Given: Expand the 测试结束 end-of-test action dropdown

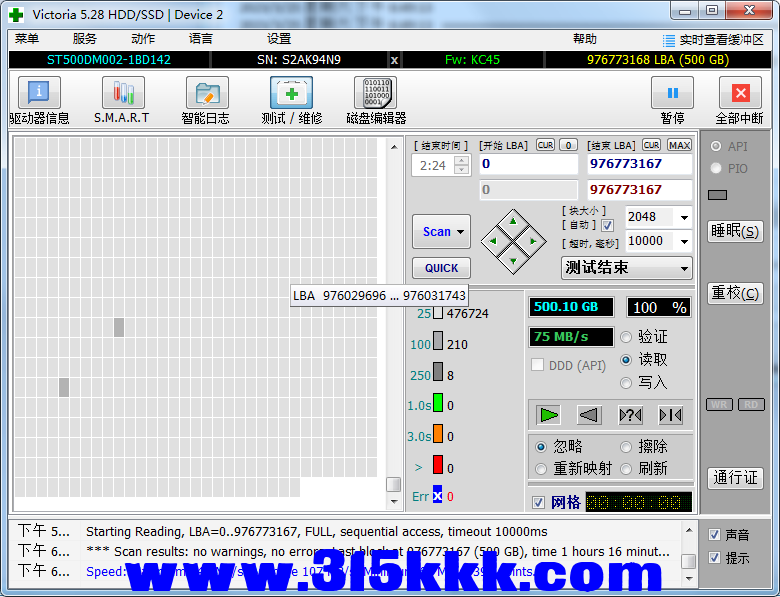Looking at the screenshot, I should tap(684, 268).
